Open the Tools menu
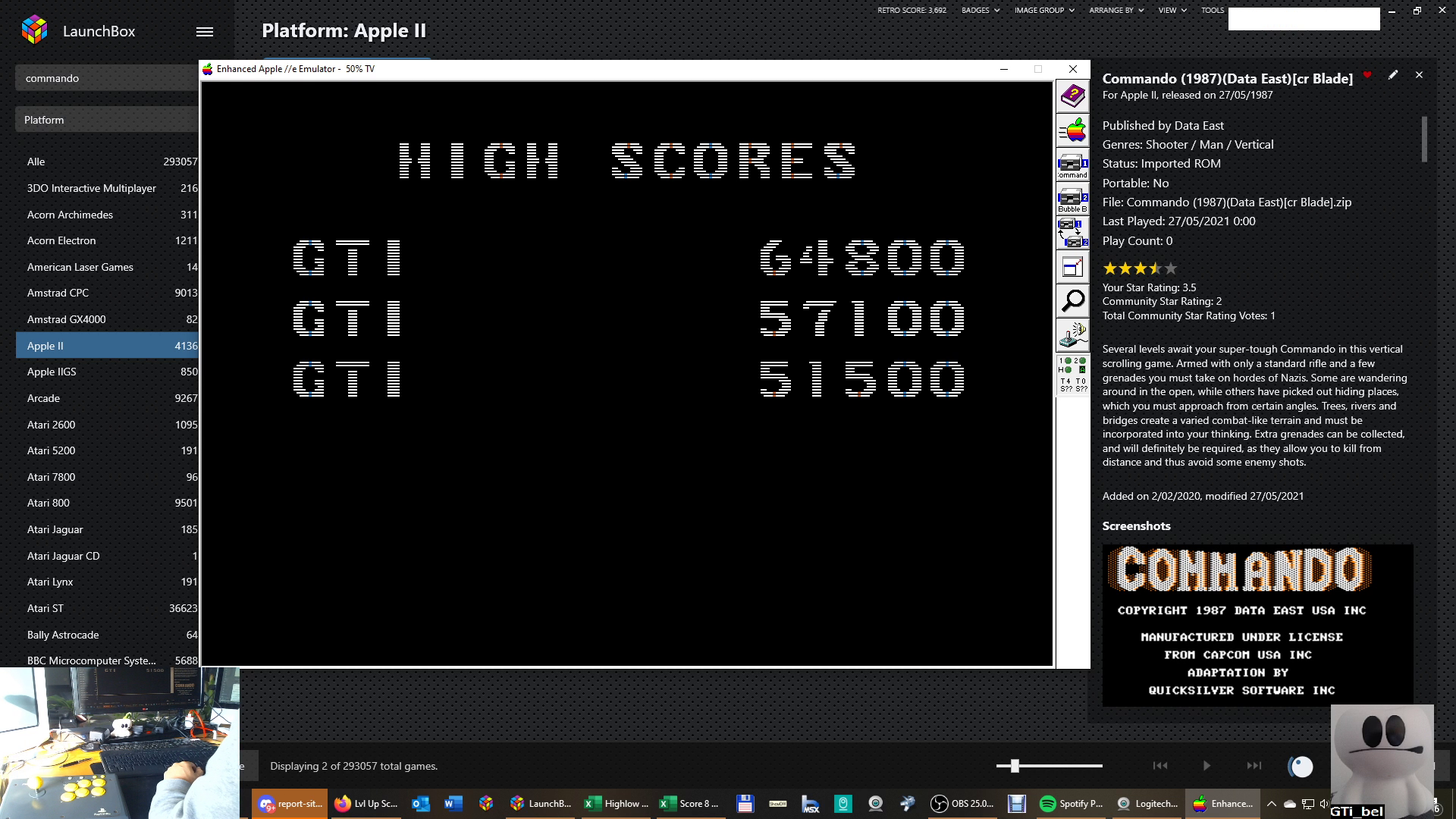The image size is (1456, 819). (x=1212, y=11)
